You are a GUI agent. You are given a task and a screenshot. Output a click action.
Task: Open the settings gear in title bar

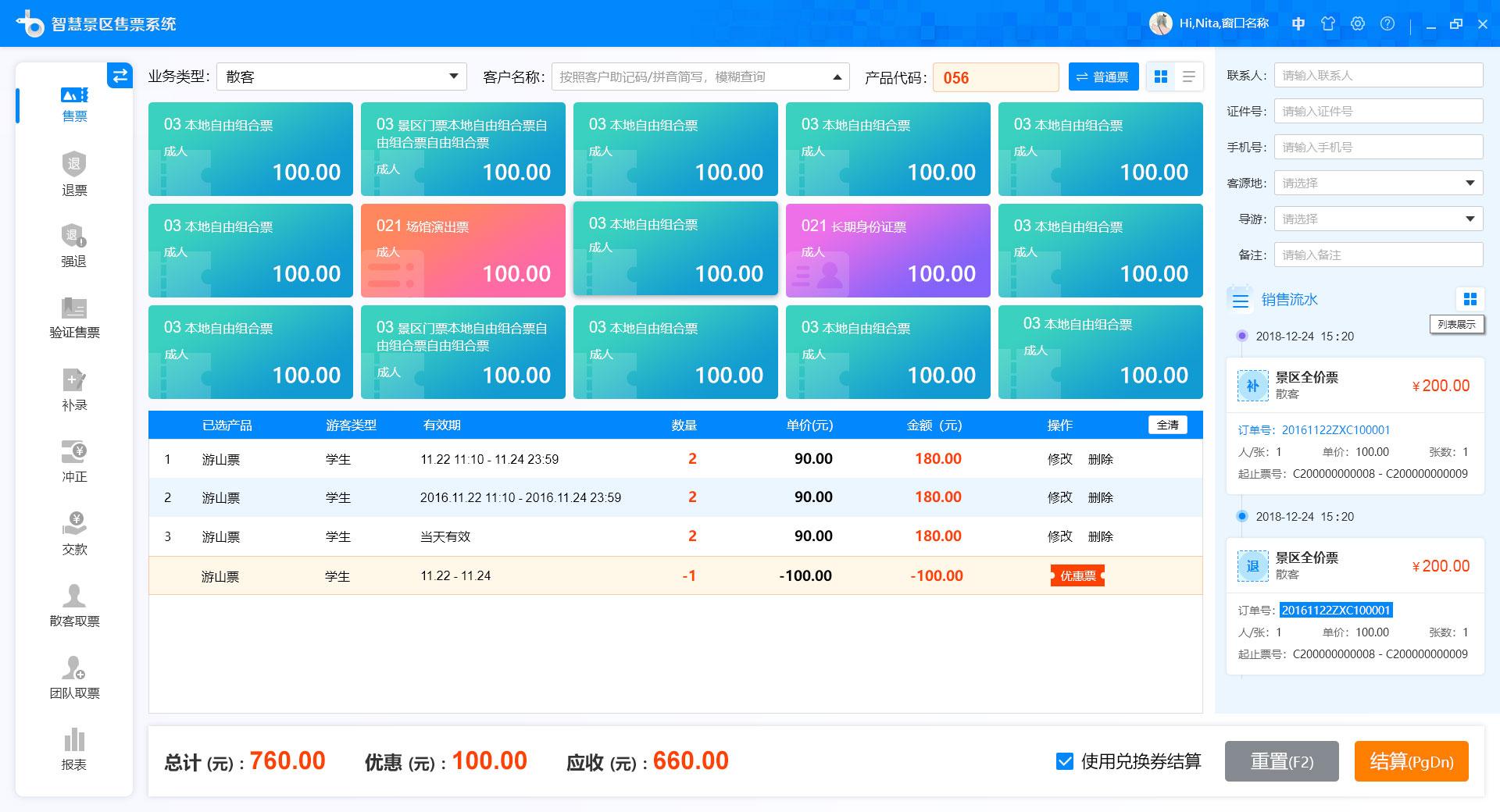(x=1358, y=24)
